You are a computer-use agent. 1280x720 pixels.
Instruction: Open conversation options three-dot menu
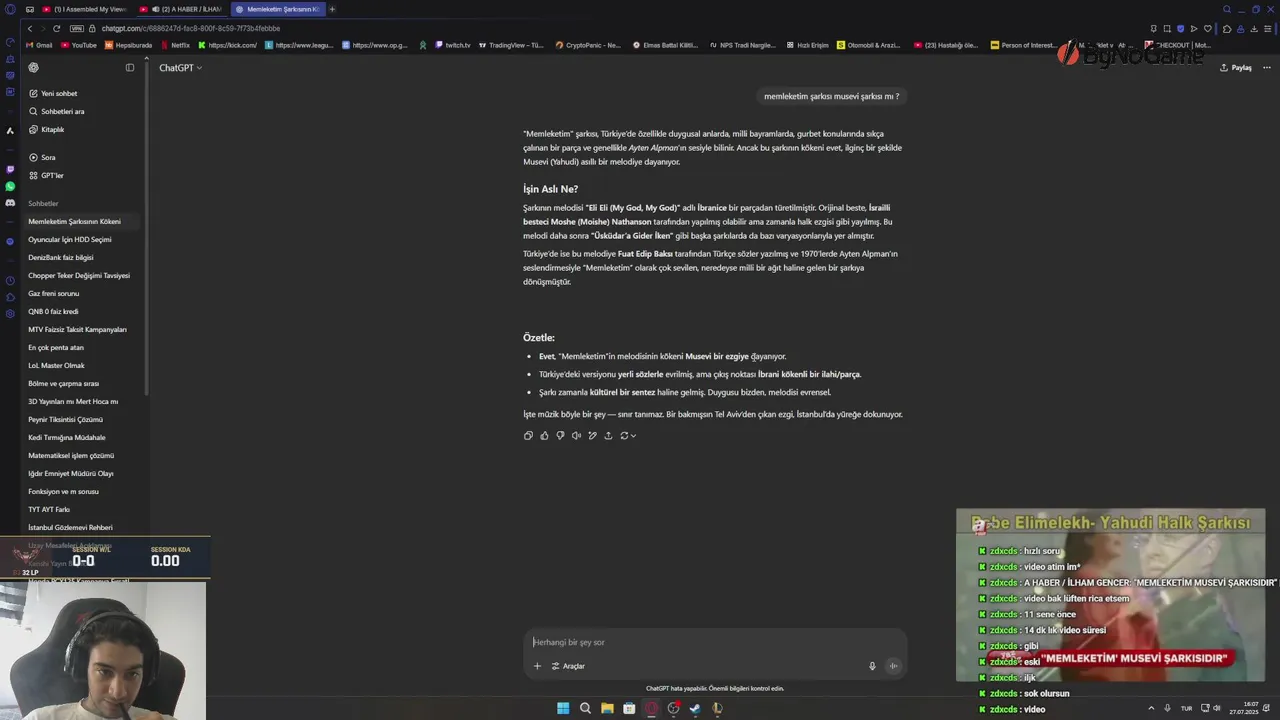click(x=1265, y=68)
